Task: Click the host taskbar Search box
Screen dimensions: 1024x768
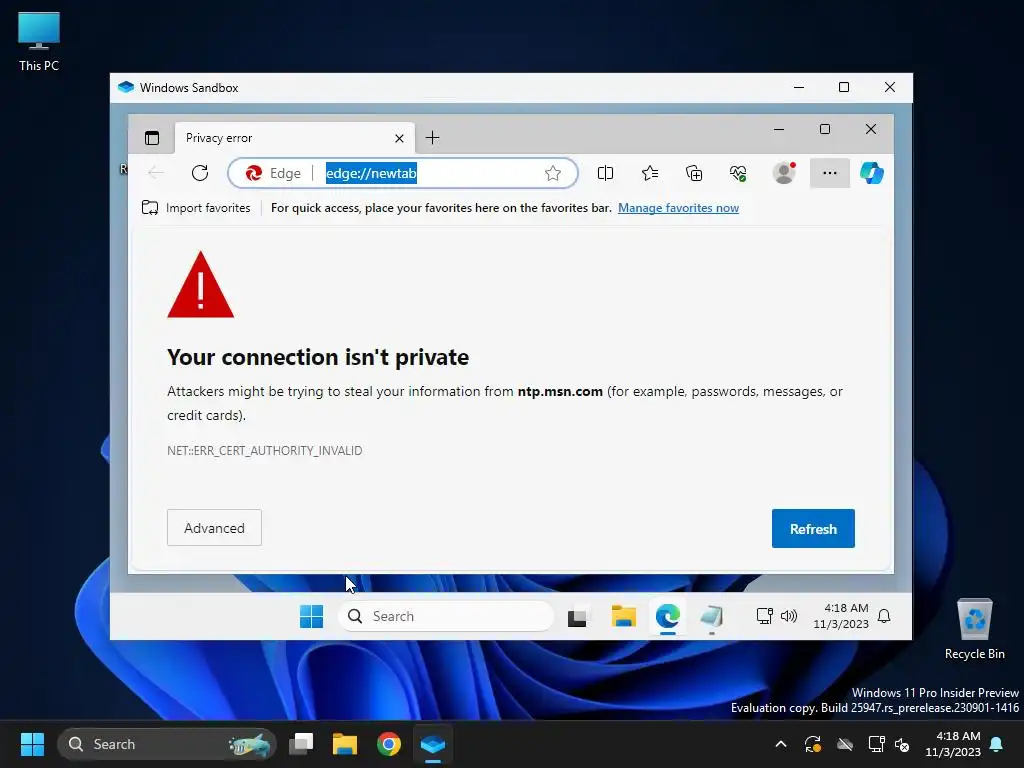Action: click(167, 744)
